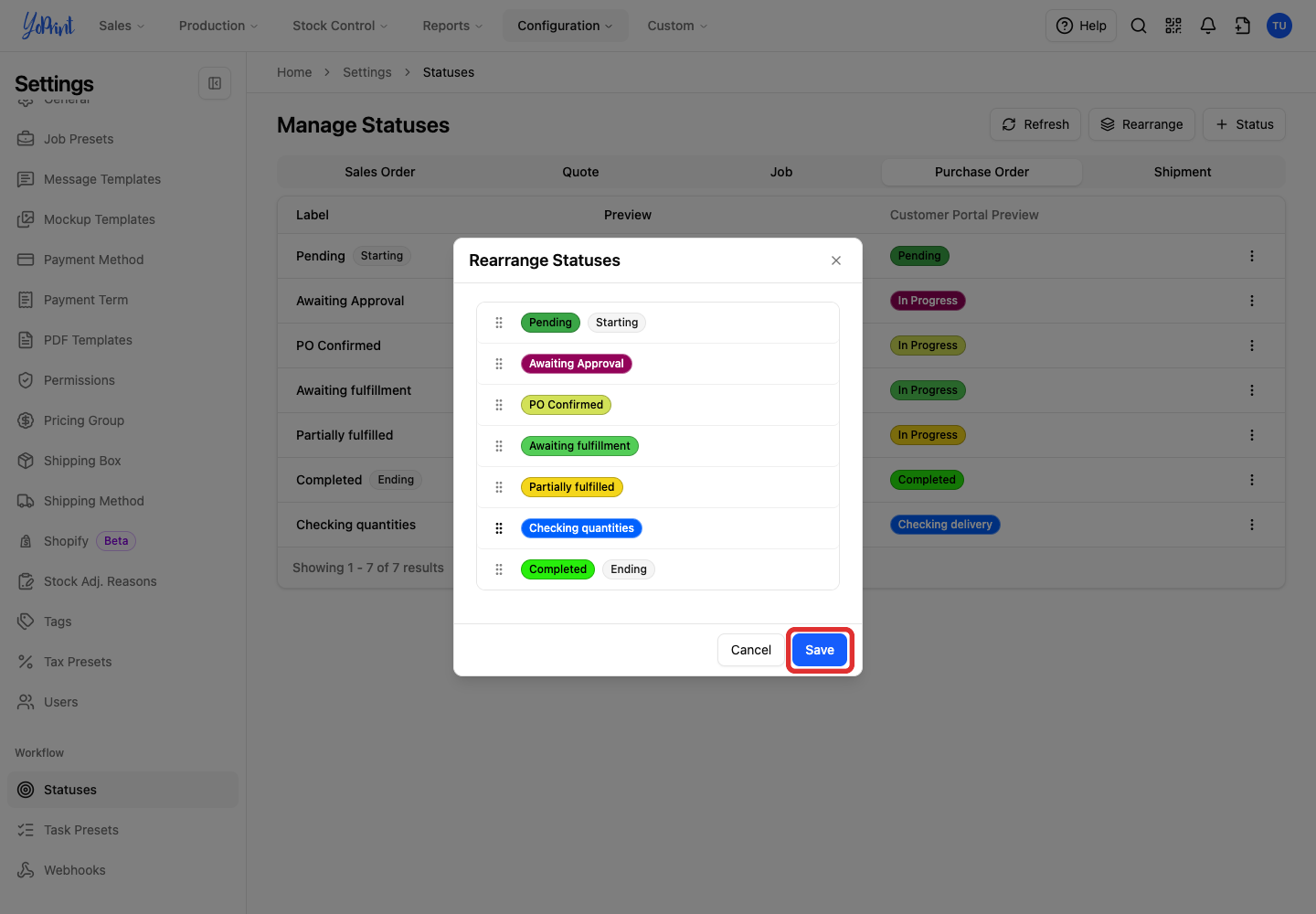The image size is (1316, 914).
Task: Switch to the Job tab
Action: [x=781, y=172]
